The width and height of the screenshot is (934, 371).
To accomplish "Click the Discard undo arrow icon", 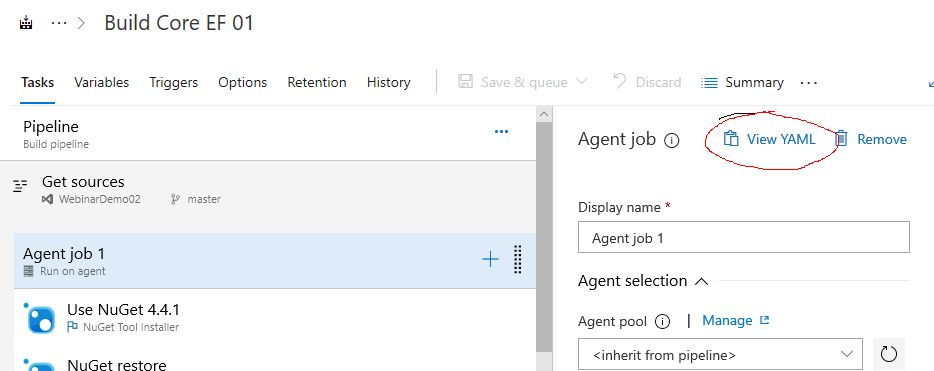I will [619, 81].
